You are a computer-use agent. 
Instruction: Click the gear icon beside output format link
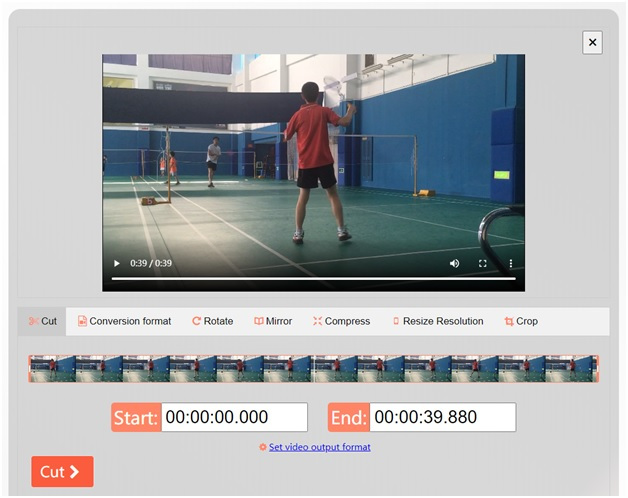pyautogui.click(x=263, y=447)
